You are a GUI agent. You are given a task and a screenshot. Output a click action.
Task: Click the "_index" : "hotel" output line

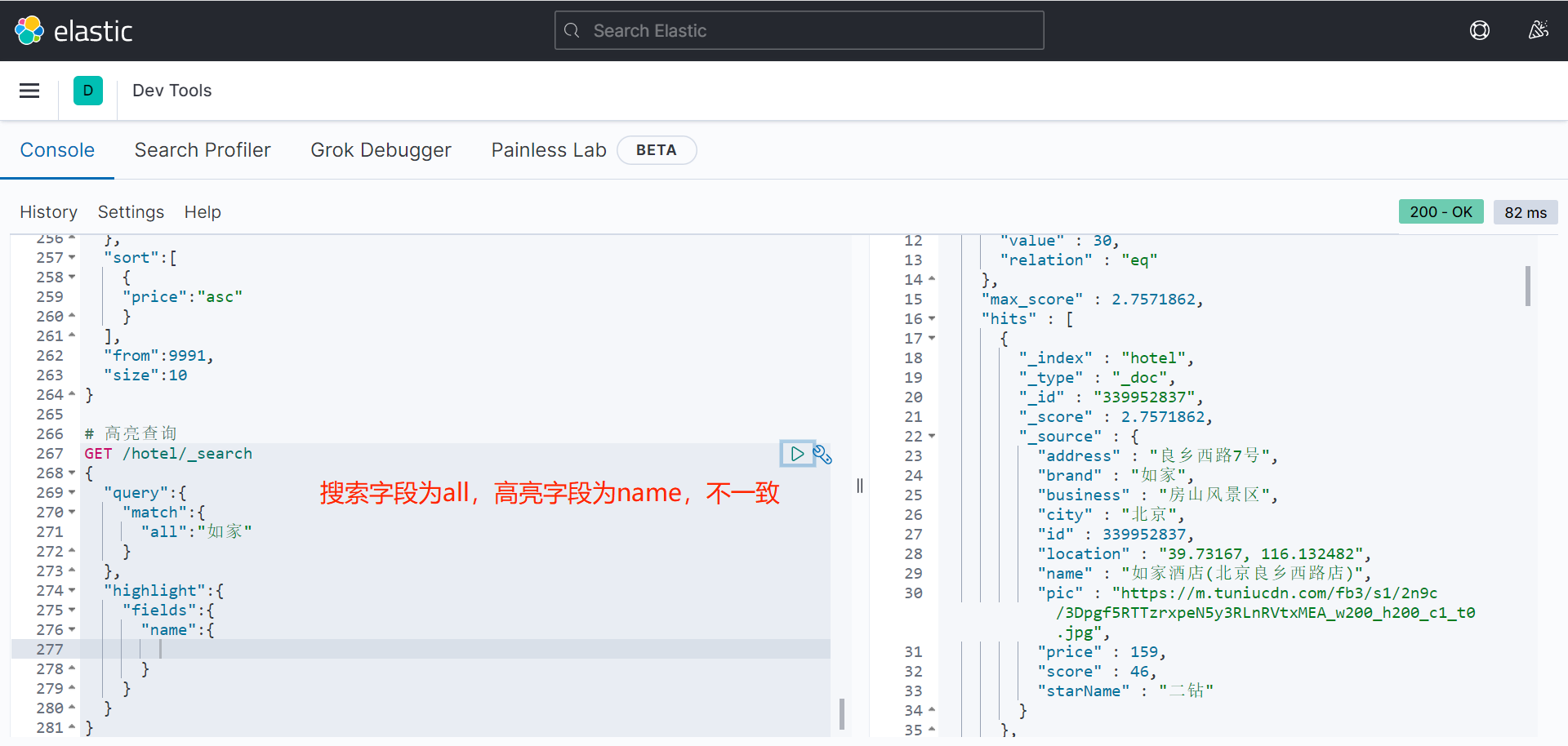coord(1107,358)
